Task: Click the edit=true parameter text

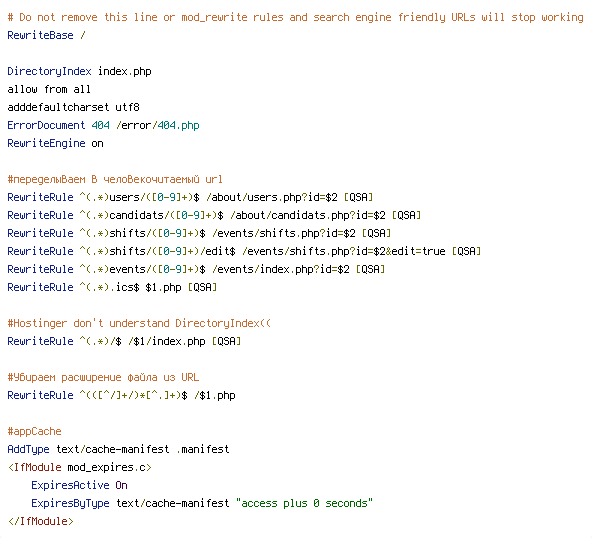Action: click(418, 251)
